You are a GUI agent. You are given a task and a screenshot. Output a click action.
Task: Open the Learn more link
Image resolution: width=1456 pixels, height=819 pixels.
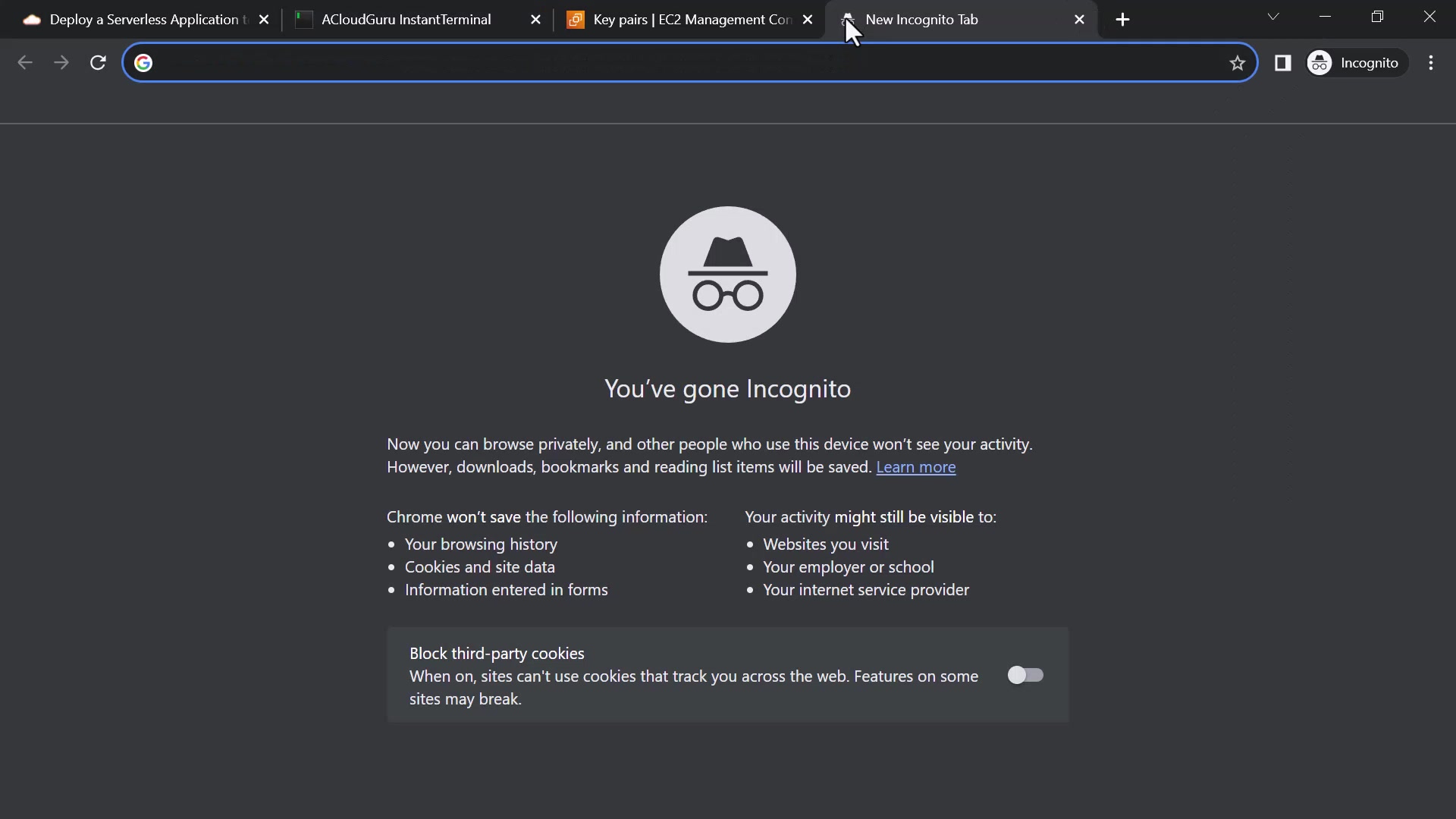point(915,467)
